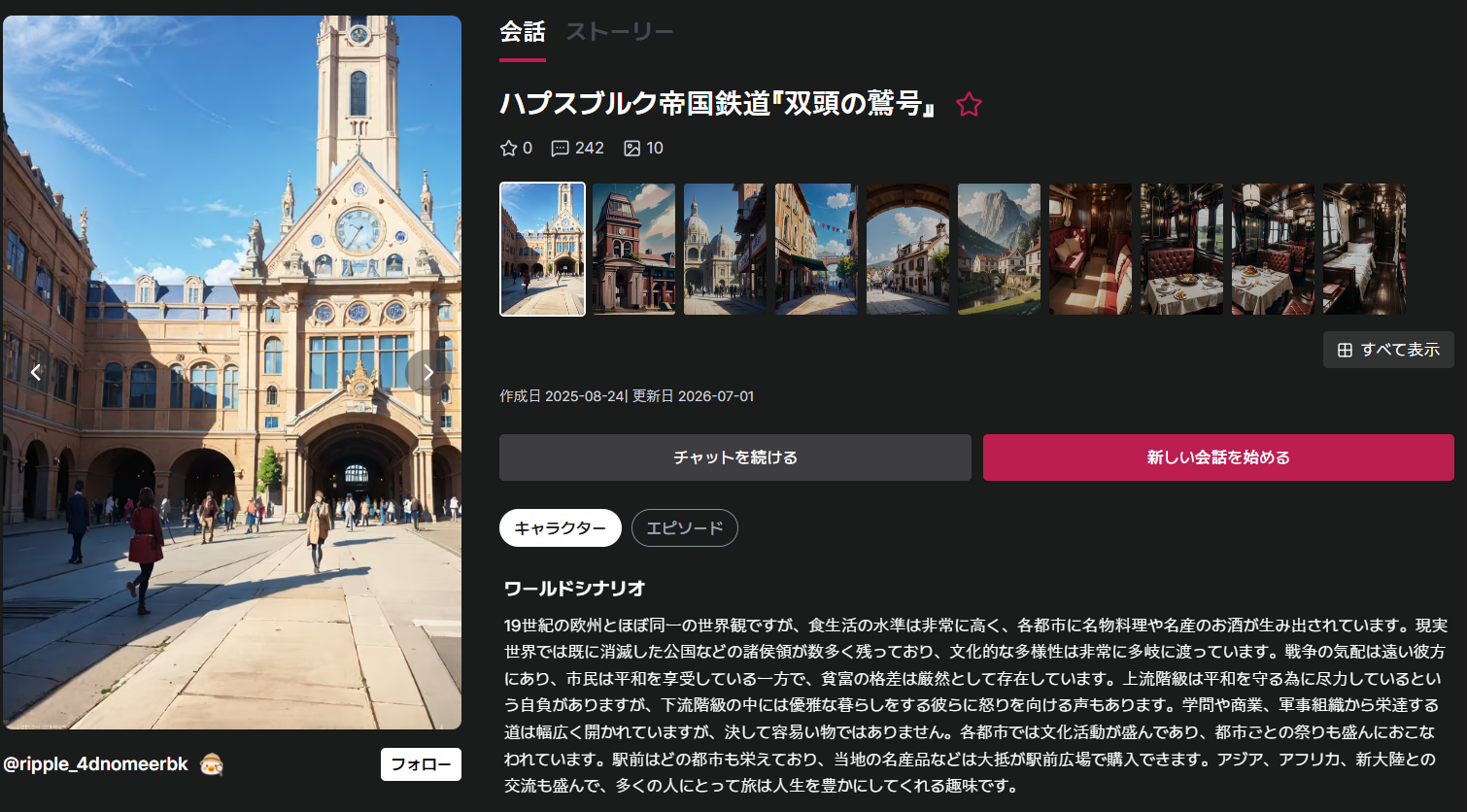The height and width of the screenshot is (812, 1467).
Task: Switch to the ストーリー tab
Action: point(619,32)
